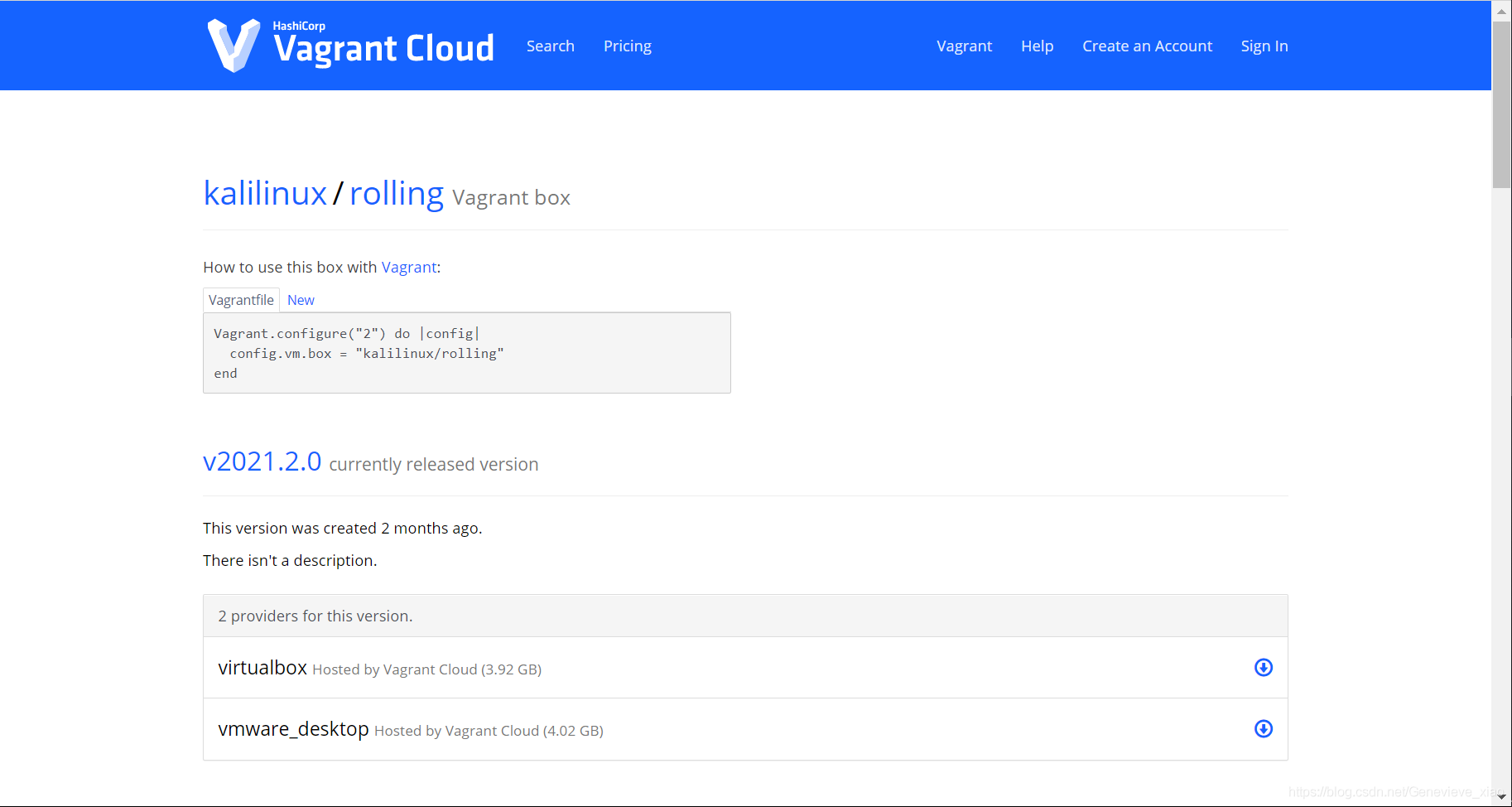Click the scrollbar up arrow
The height and width of the screenshot is (807, 1512).
tap(1501, 11)
